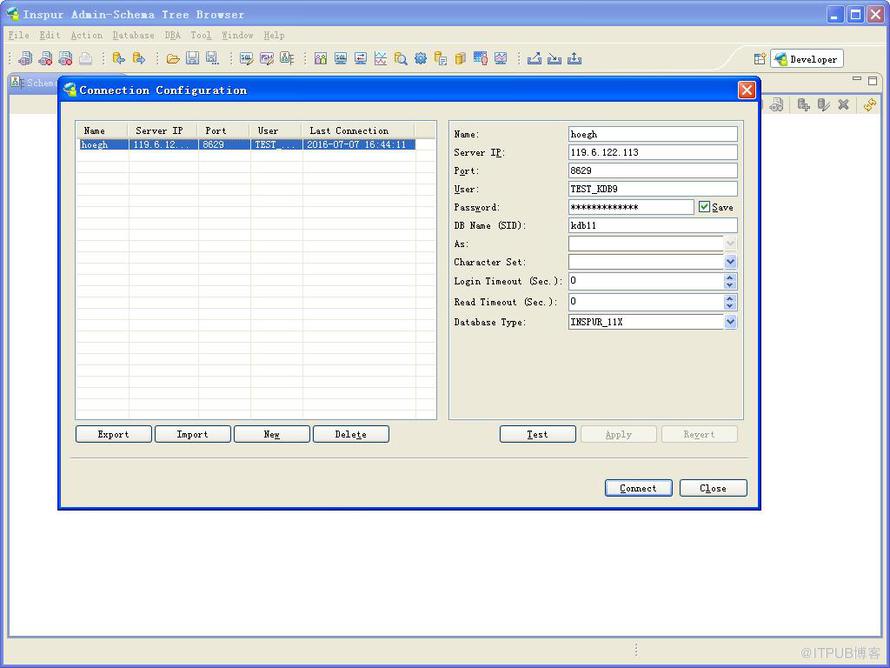
Task: Open the DBA menu
Action: (x=173, y=35)
